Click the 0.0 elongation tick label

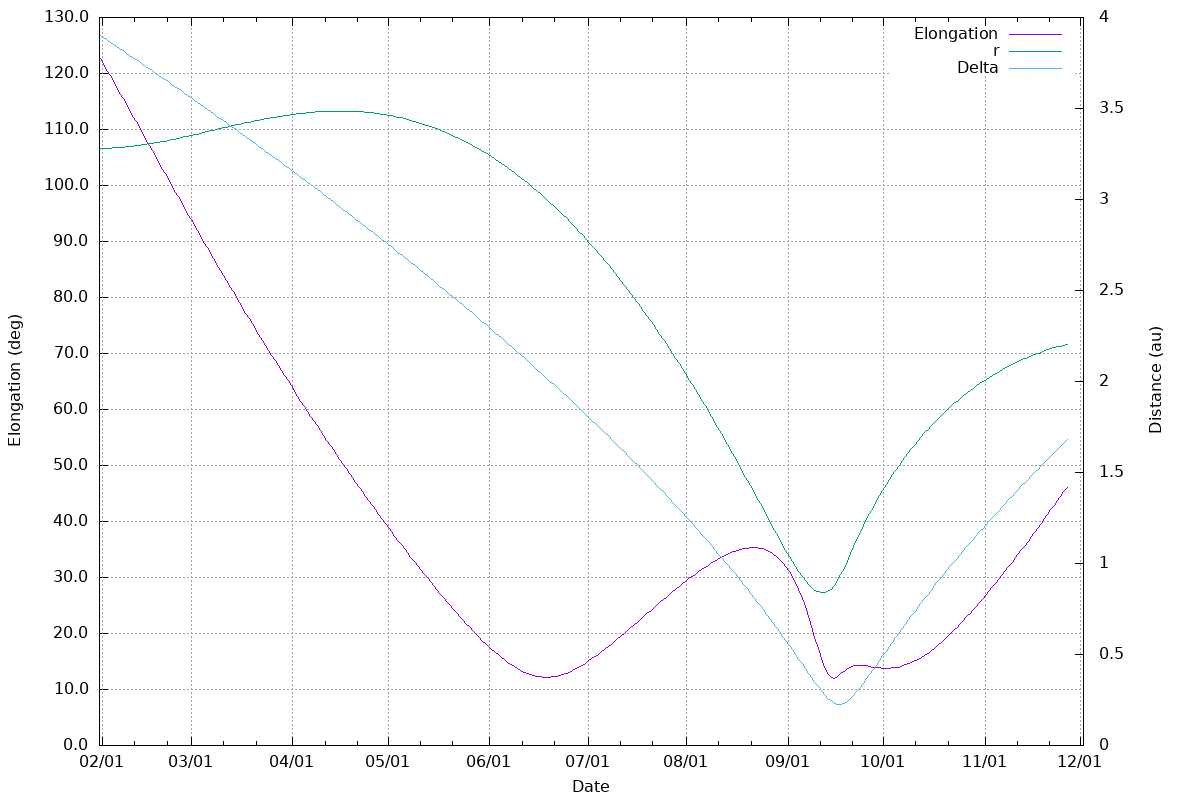tap(77, 745)
